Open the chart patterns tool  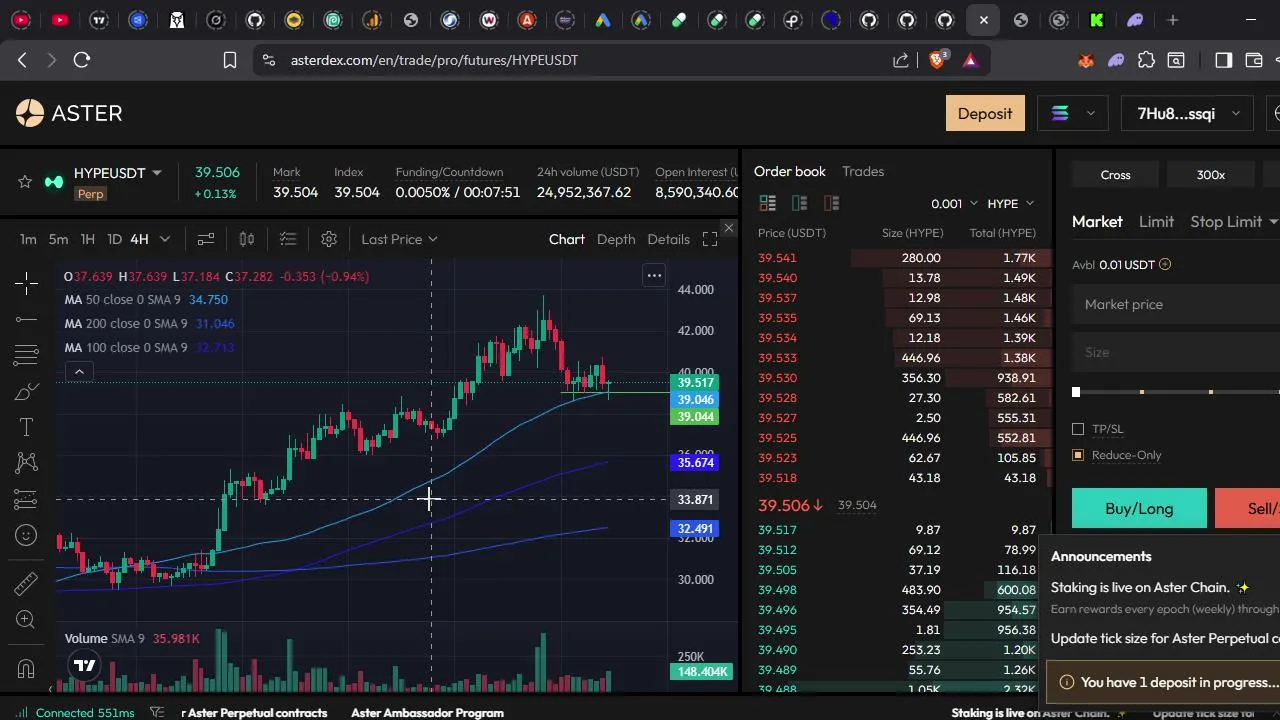(26, 462)
